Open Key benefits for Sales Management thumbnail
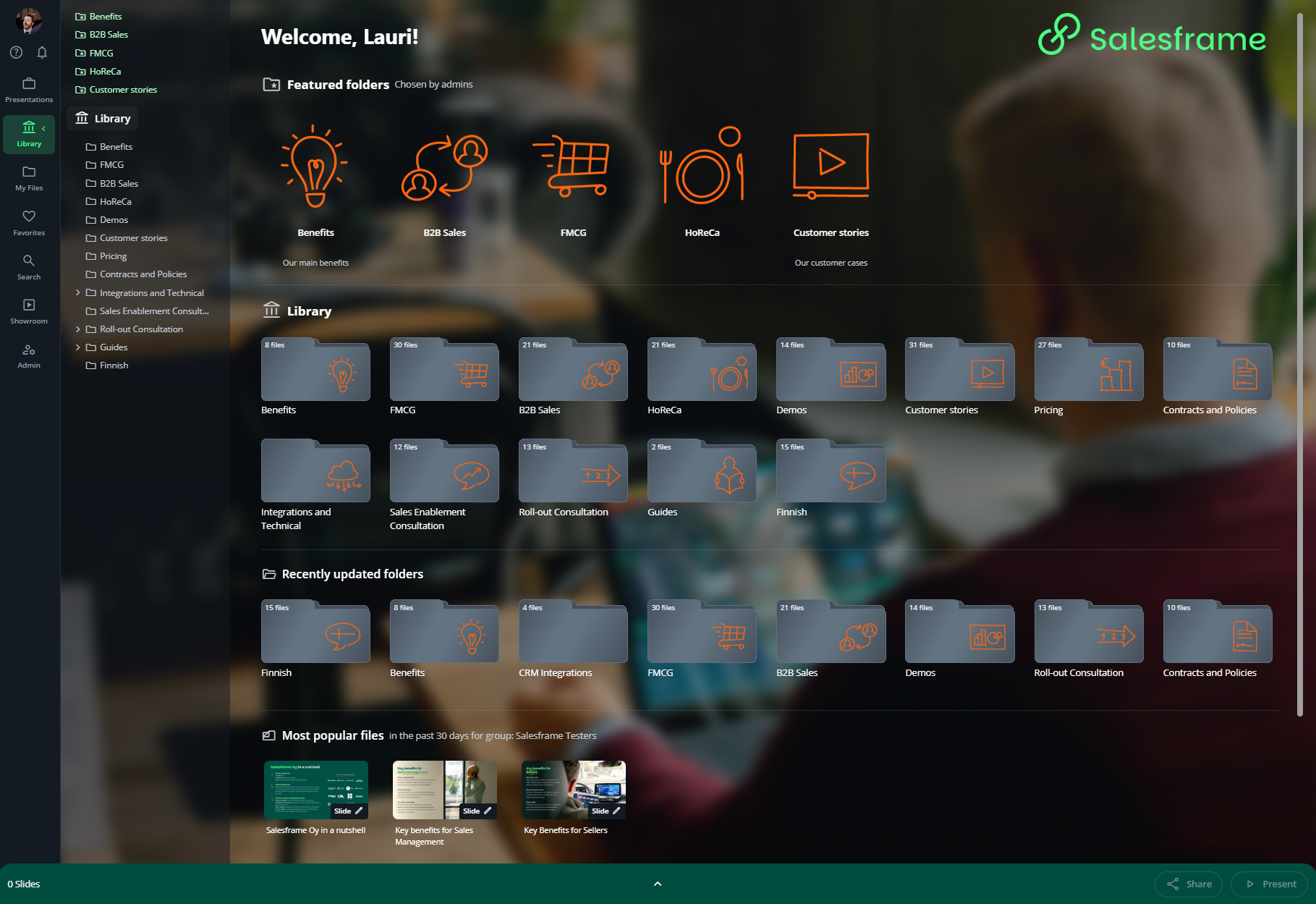Screen dimensions: 1316x904 (x=444, y=790)
